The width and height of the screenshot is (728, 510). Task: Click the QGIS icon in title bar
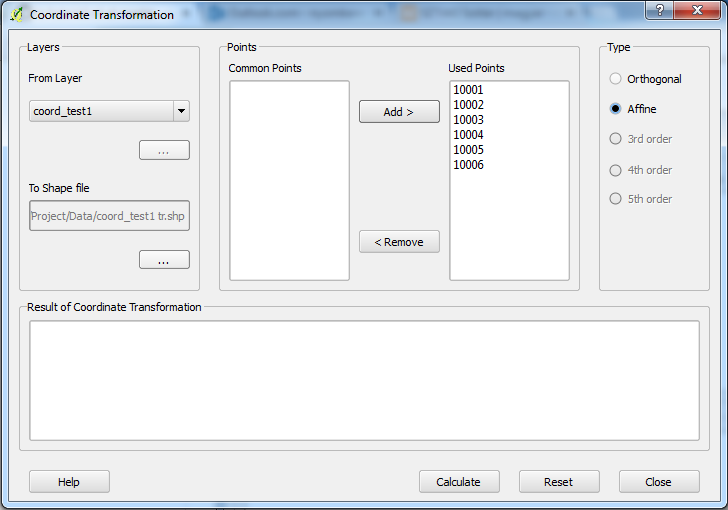click(x=16, y=15)
